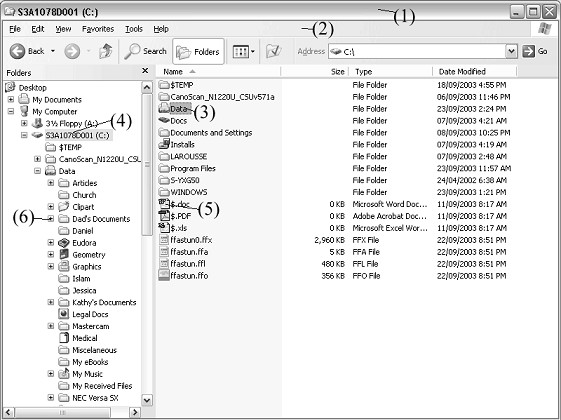Toggle the Folders pane button

(x=198, y=52)
